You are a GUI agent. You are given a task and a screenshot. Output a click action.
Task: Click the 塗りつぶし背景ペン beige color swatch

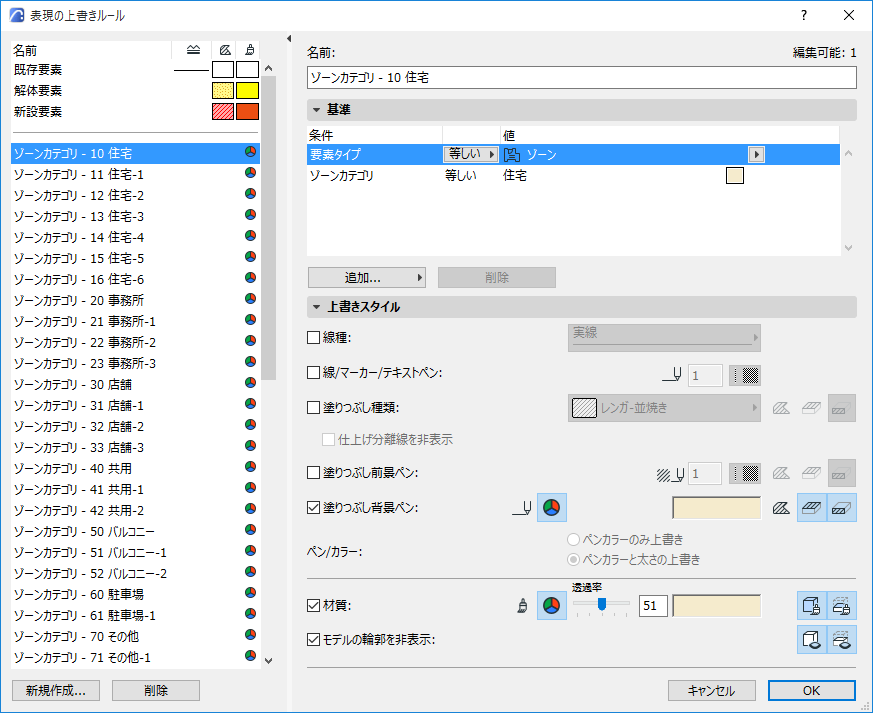pyautogui.click(x=717, y=508)
